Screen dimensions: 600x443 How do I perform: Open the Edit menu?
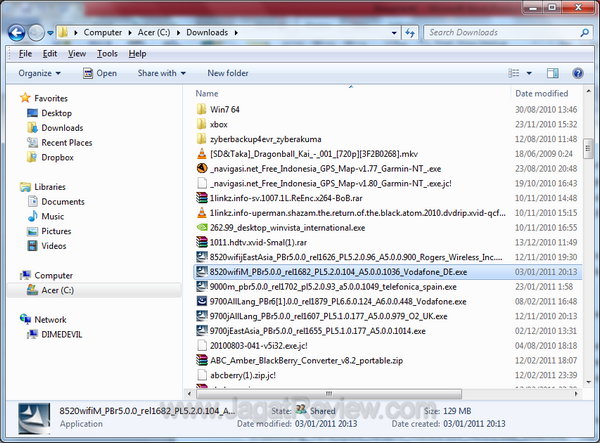coord(50,54)
